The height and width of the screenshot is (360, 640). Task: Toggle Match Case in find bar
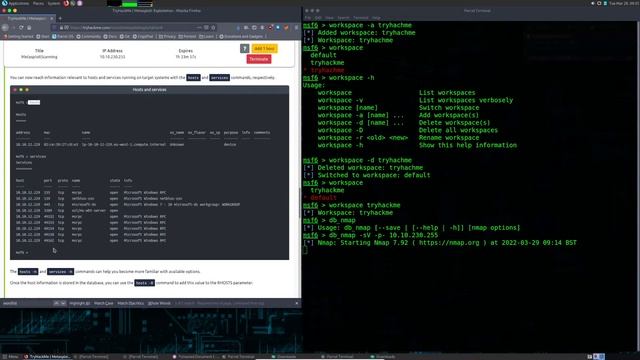(x=103, y=303)
